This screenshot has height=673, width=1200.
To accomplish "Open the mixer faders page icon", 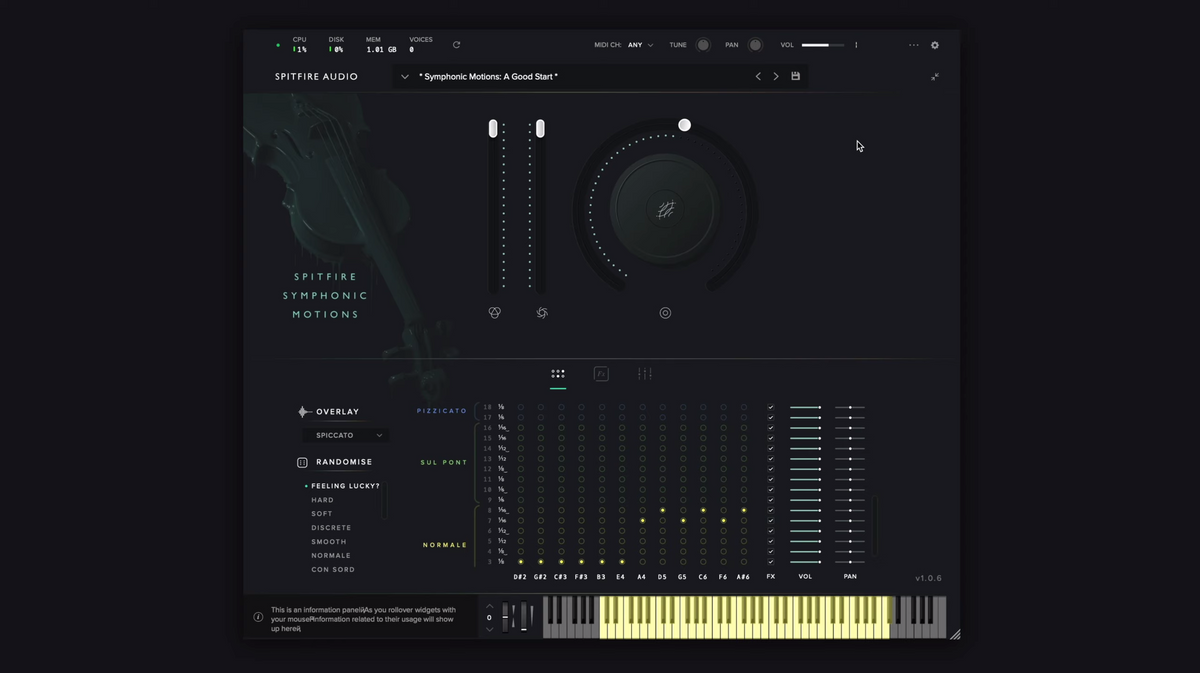I will [645, 374].
